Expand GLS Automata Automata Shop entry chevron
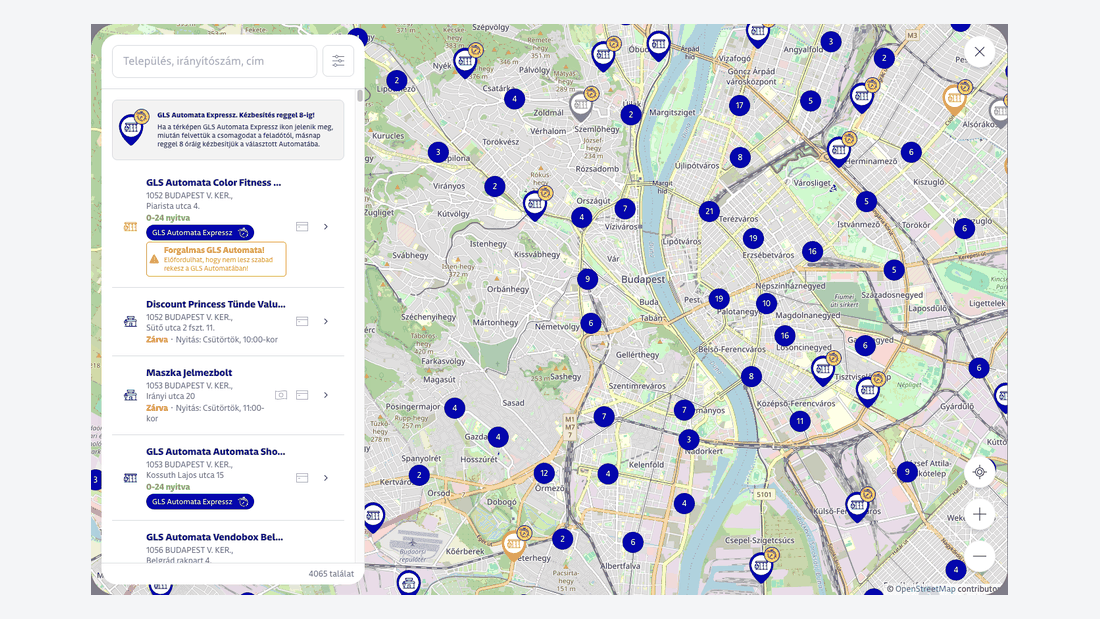The image size is (1100, 619). coord(326,478)
